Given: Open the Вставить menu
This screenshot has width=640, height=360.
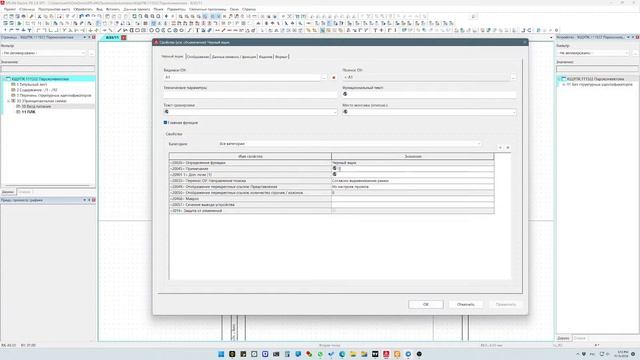Looking at the screenshot, I should tap(113, 9).
